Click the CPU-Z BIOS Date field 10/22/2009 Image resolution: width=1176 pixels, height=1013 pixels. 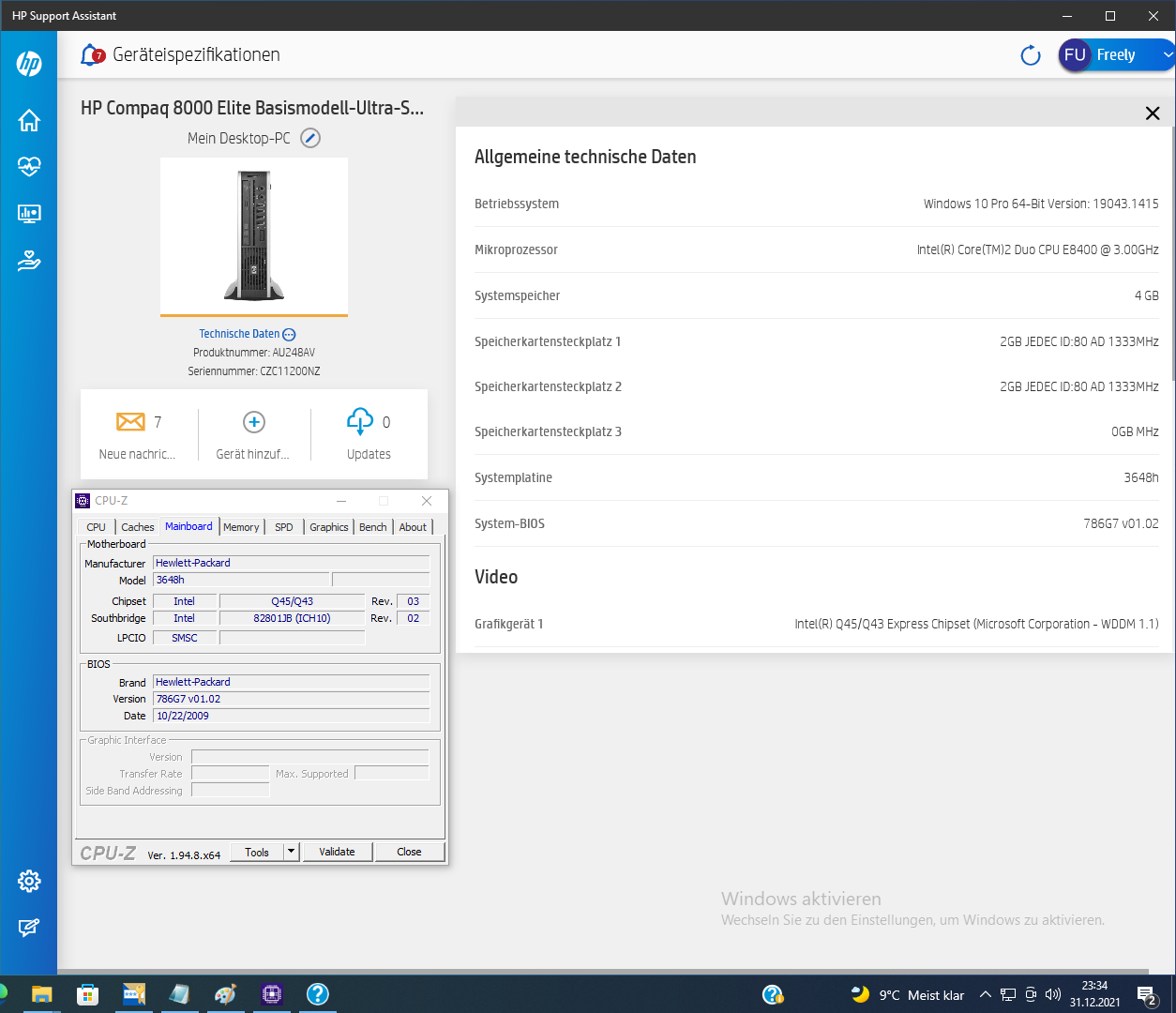[291, 716]
